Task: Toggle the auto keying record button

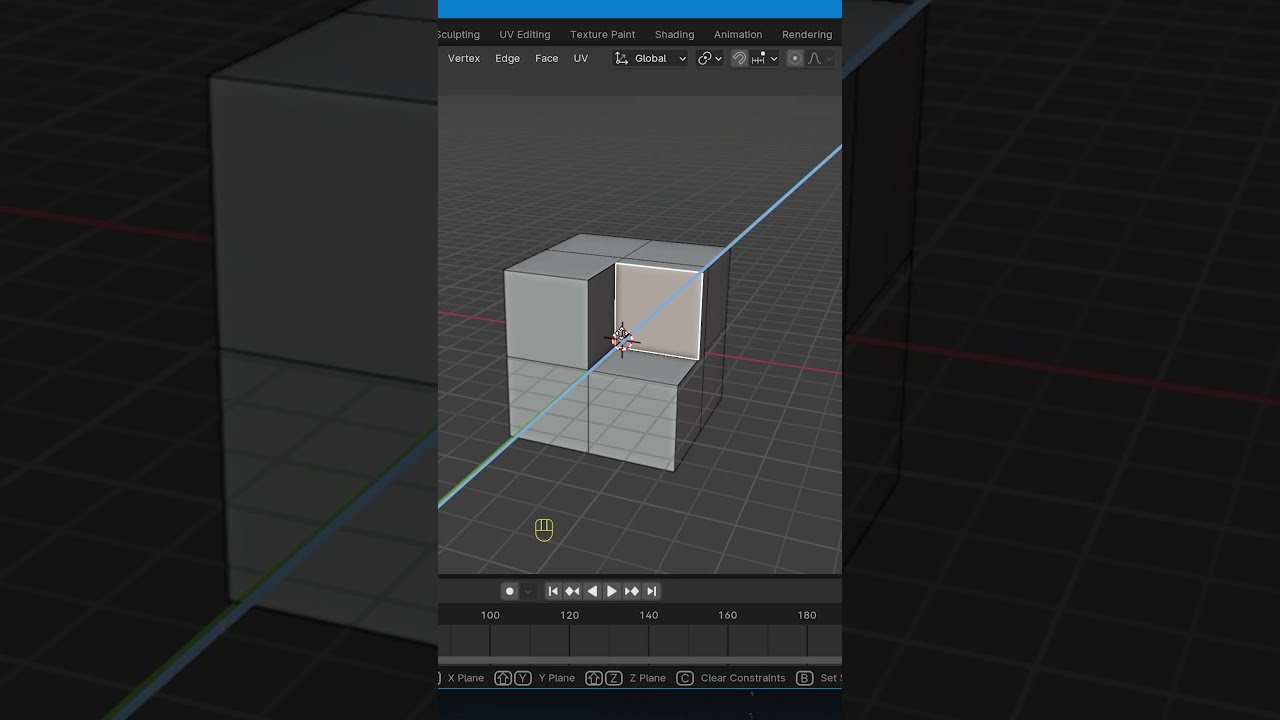Action: [509, 591]
